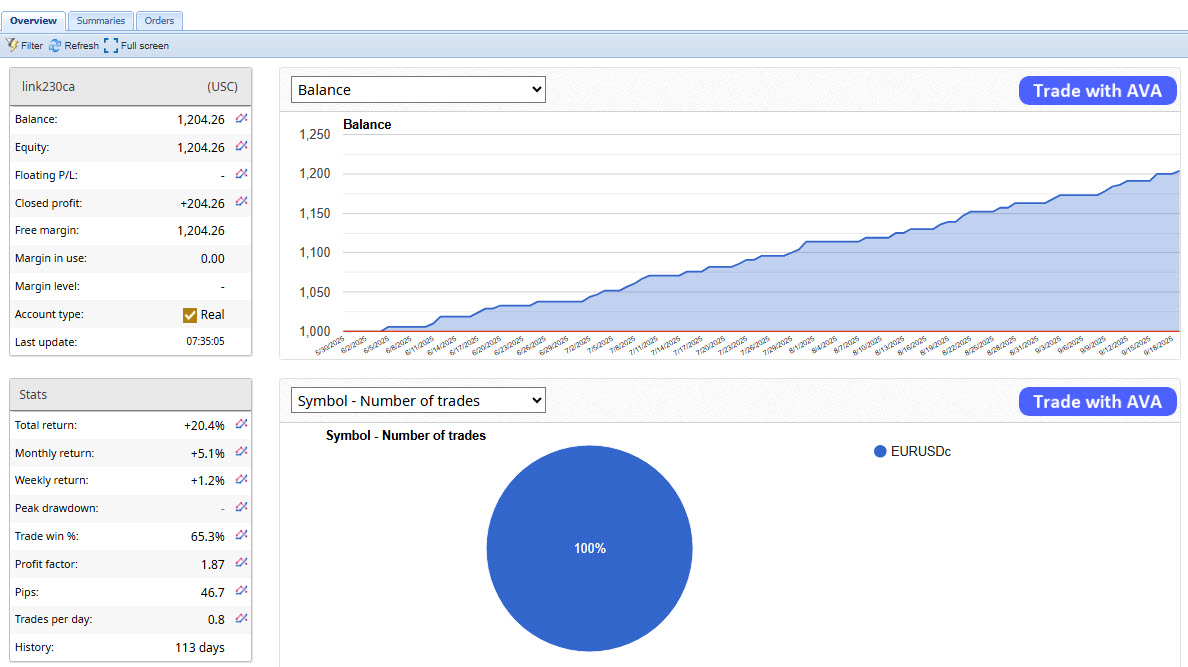
Task: Open chart icon next to Balance value
Action: [x=241, y=118]
